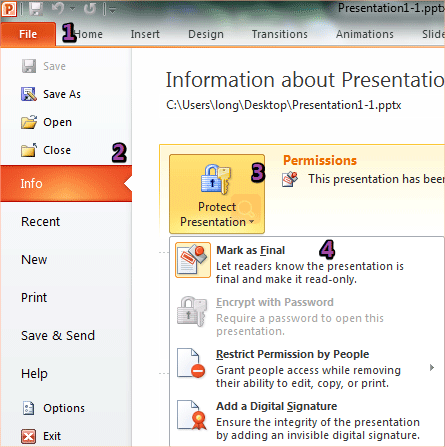Open Customize Quick Access Toolbar dropdown
The width and height of the screenshot is (445, 447).
point(112,10)
